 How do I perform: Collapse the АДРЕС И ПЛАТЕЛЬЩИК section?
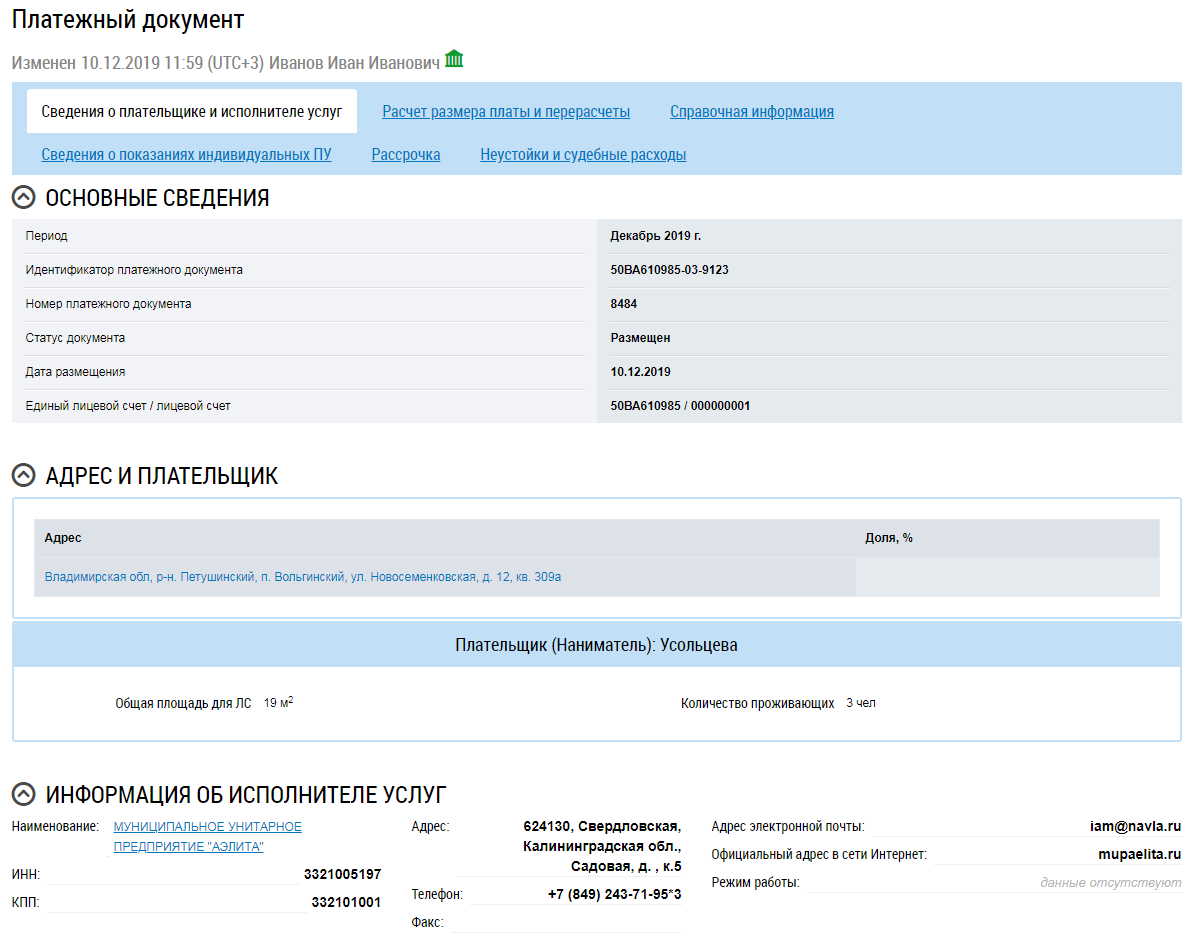point(23,476)
